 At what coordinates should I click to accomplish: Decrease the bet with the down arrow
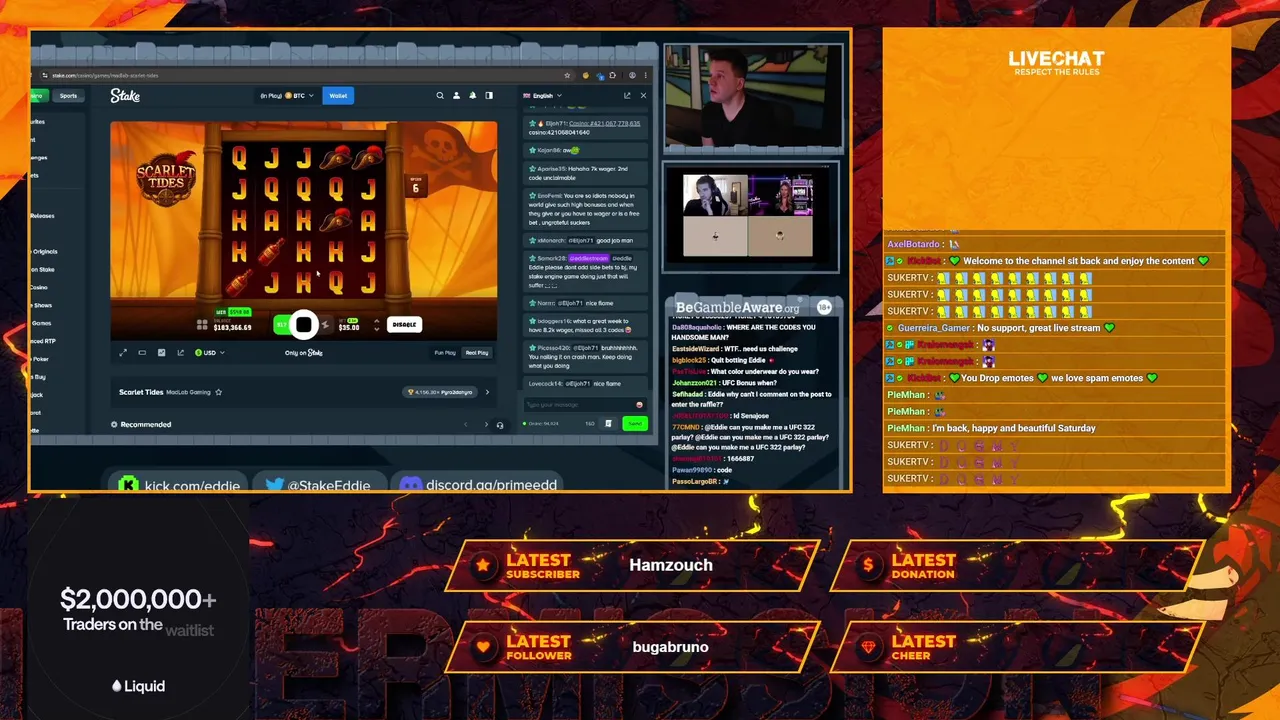click(x=376, y=328)
